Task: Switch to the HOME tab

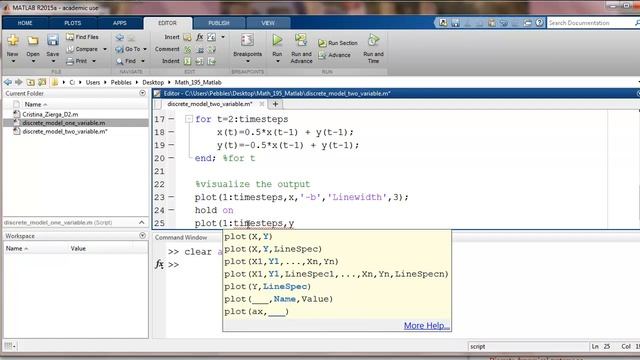Action: tap(25, 23)
